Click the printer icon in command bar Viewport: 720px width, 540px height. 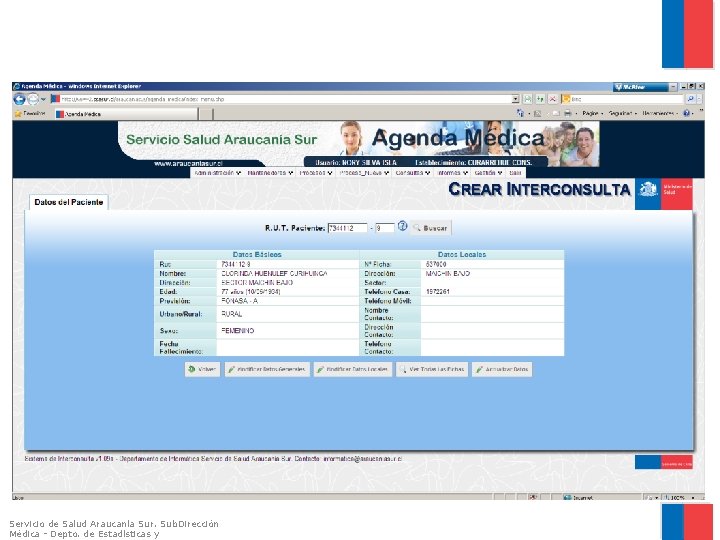[568, 113]
